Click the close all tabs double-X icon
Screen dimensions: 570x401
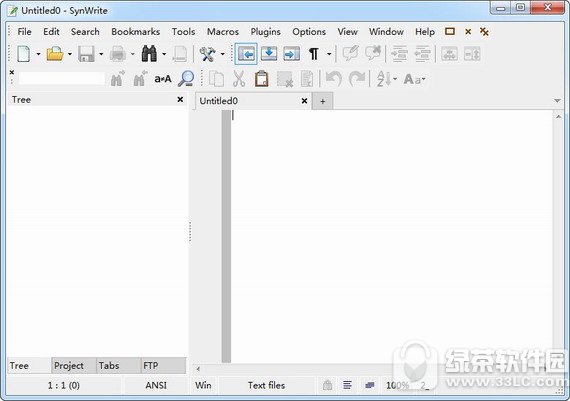pos(484,32)
